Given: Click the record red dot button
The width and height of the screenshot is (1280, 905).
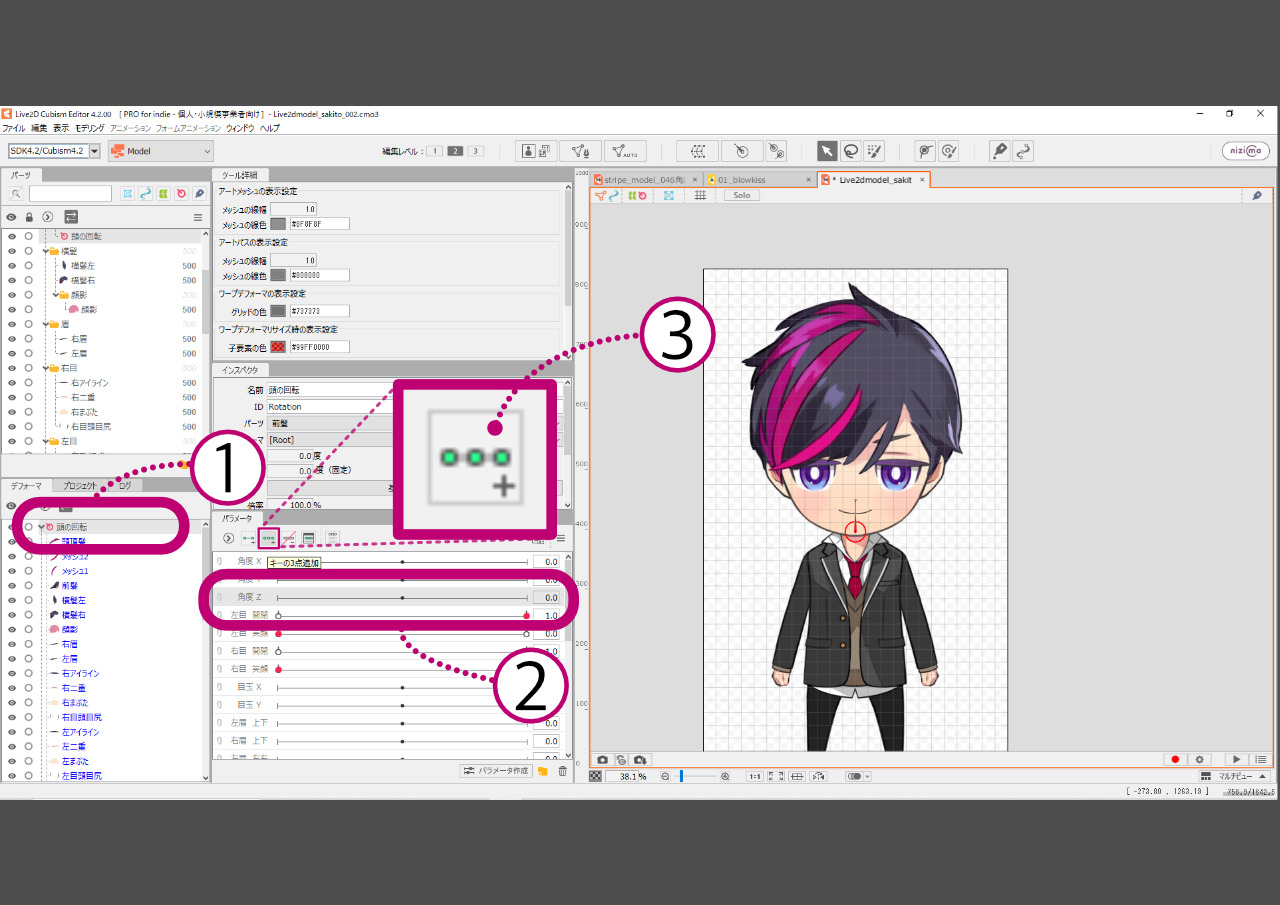Looking at the screenshot, I should point(1176,760).
